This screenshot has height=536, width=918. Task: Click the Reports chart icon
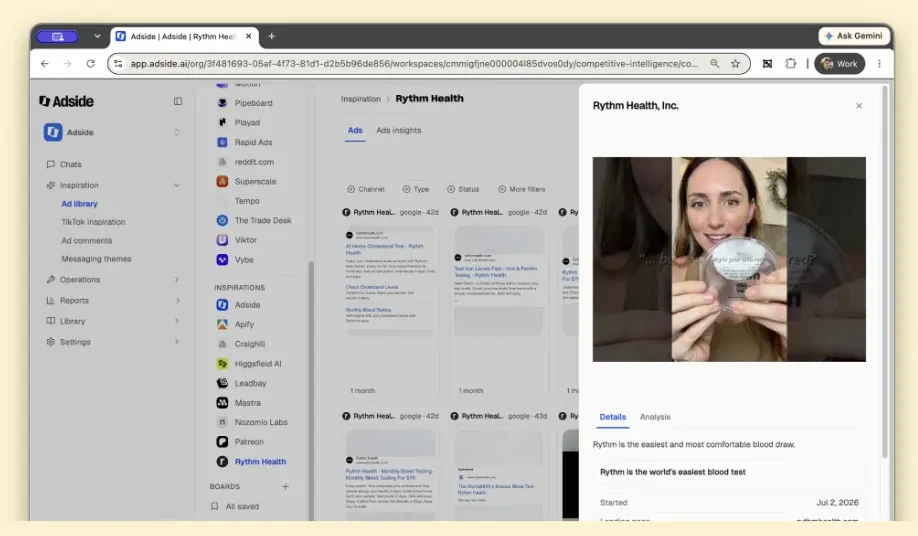pos(50,300)
